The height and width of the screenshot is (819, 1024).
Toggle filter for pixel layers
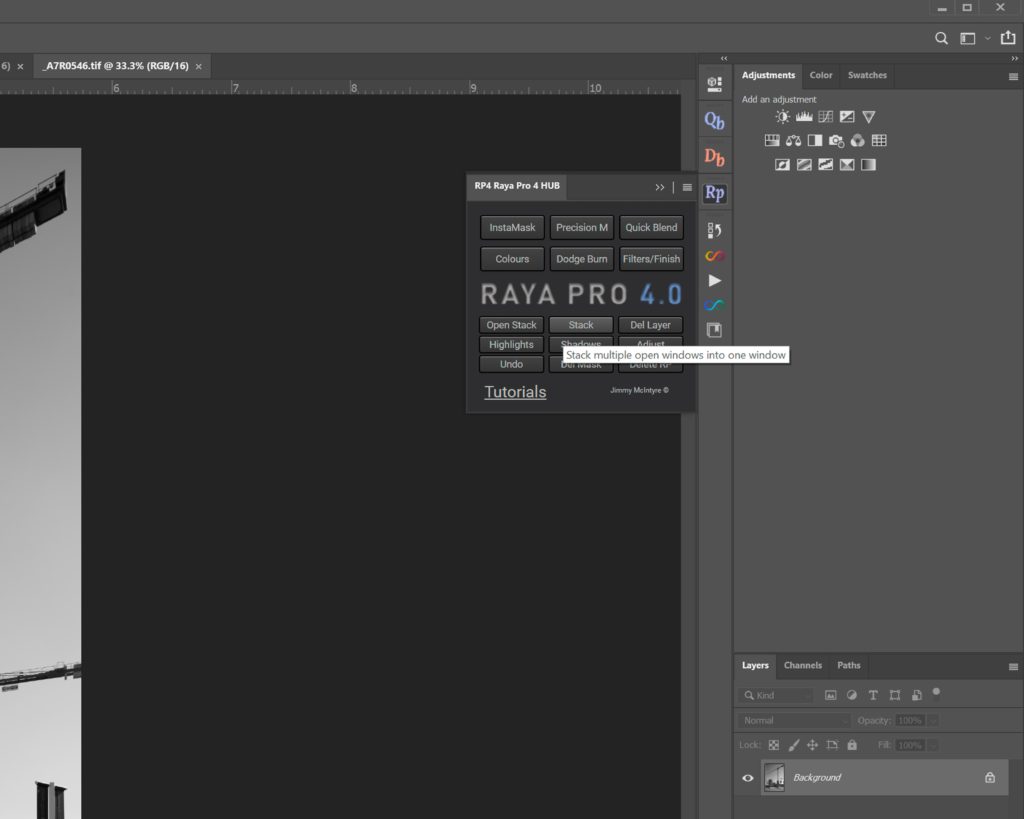click(830, 696)
